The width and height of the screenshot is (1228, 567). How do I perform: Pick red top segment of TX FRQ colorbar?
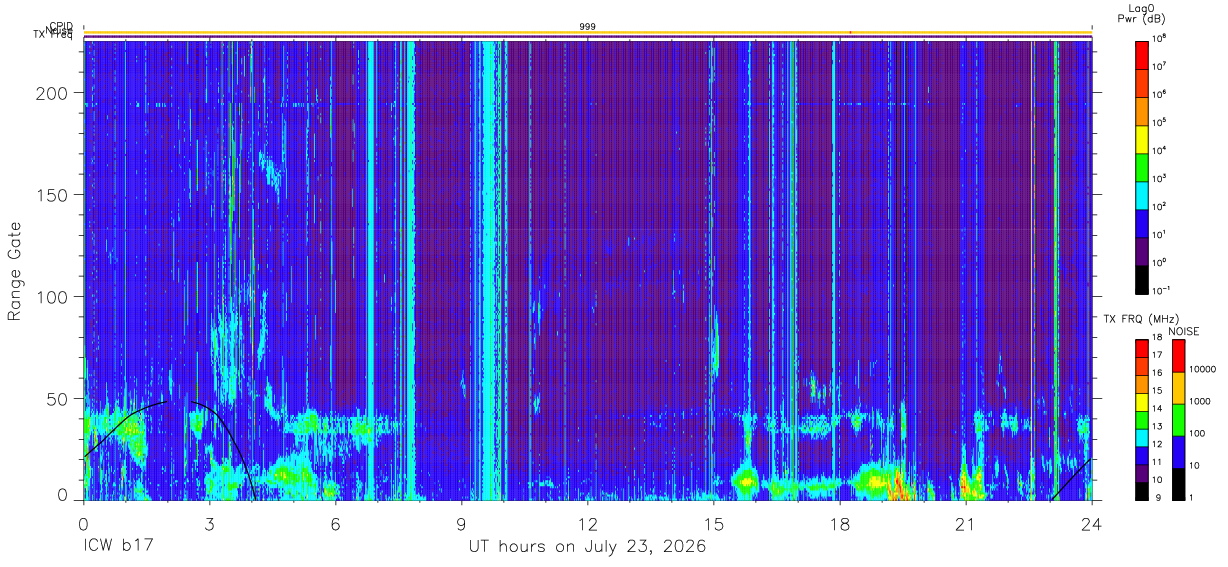coord(1141,349)
